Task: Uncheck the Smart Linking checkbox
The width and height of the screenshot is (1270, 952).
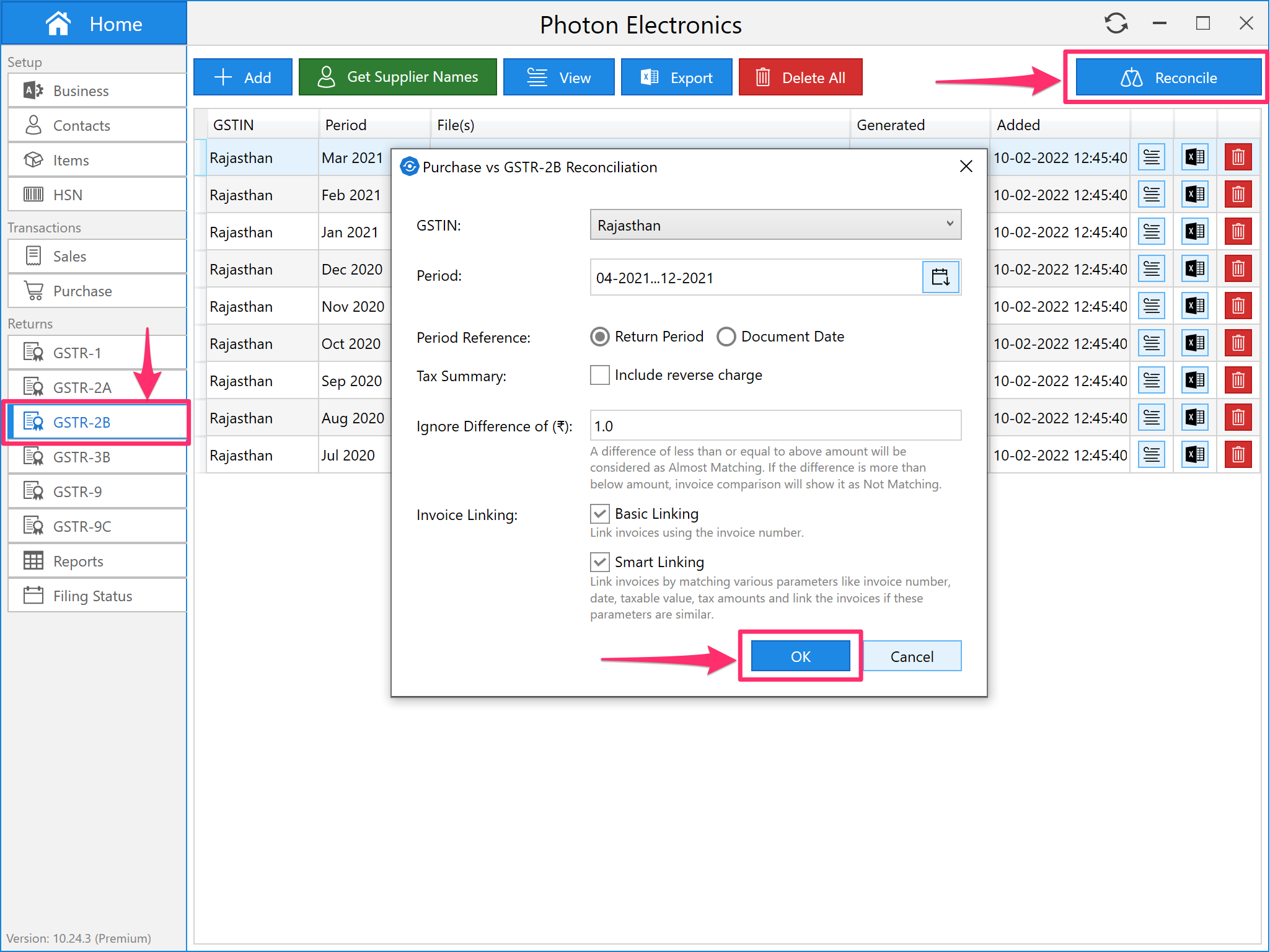Action: pyautogui.click(x=600, y=562)
